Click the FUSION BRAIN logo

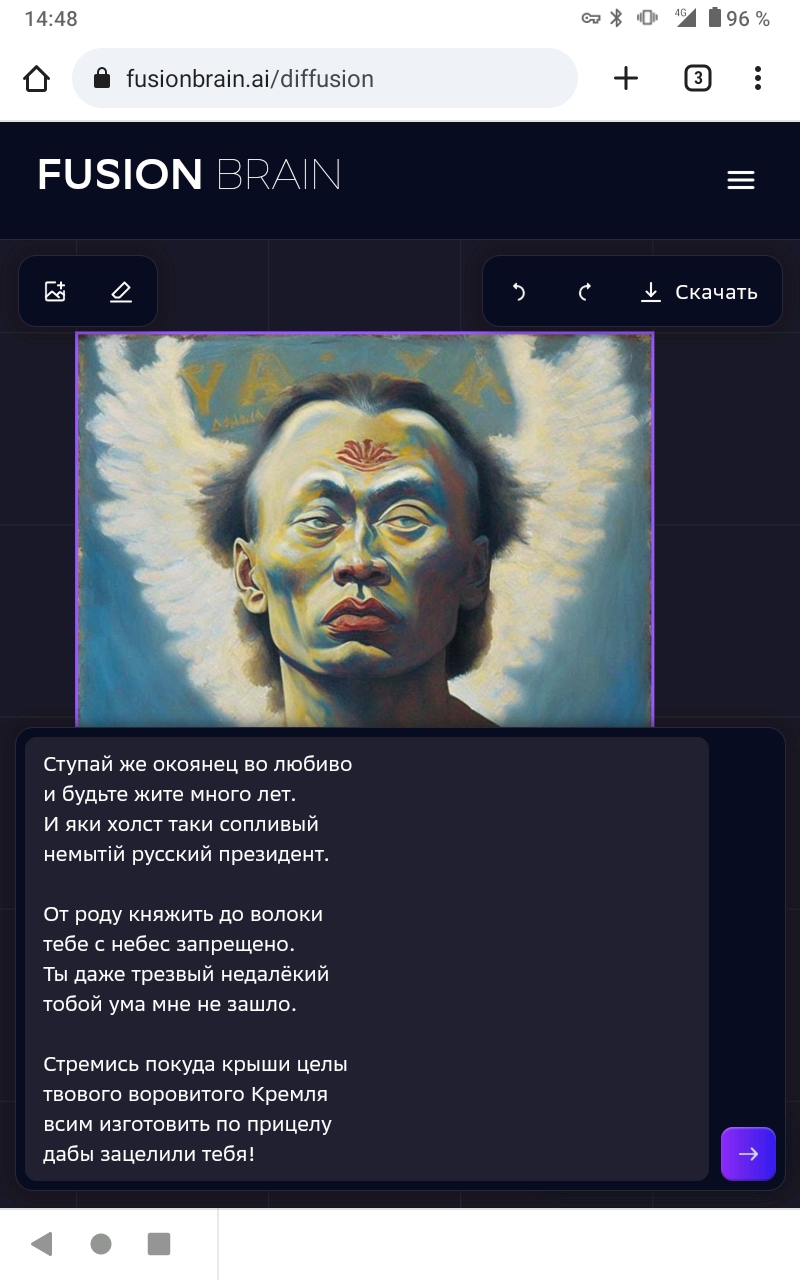click(x=189, y=175)
